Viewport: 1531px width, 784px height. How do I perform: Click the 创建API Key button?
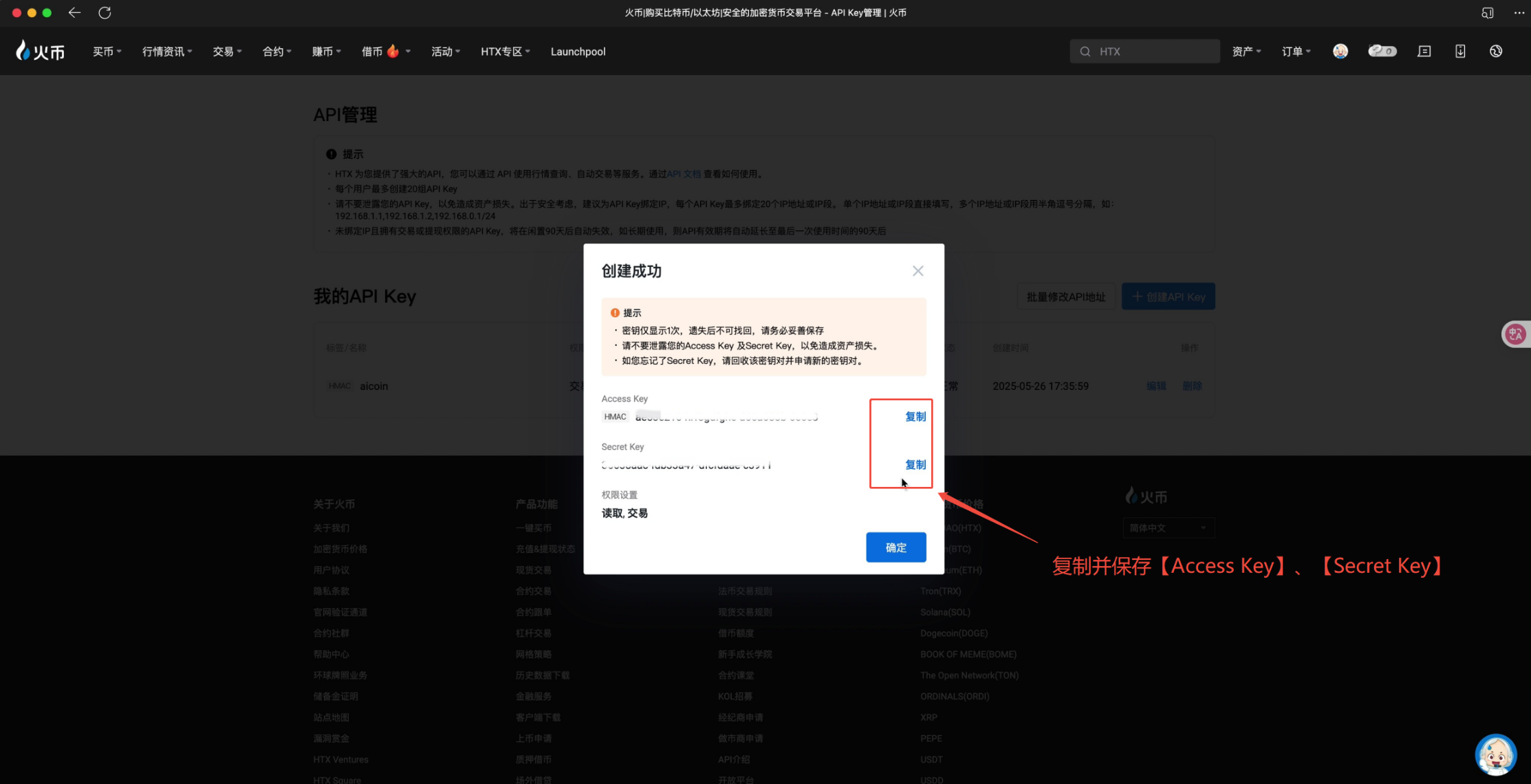click(1168, 296)
